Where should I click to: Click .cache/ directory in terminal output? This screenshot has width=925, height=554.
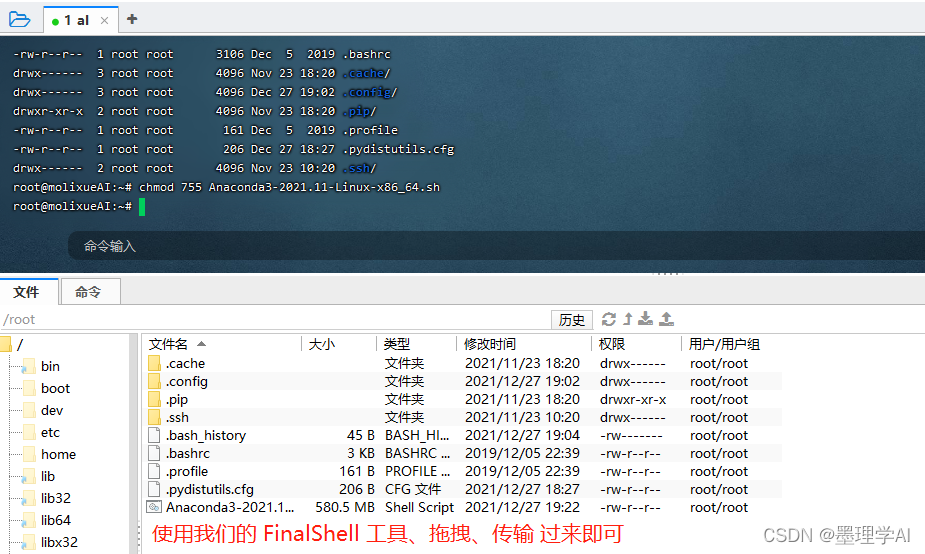[366, 73]
